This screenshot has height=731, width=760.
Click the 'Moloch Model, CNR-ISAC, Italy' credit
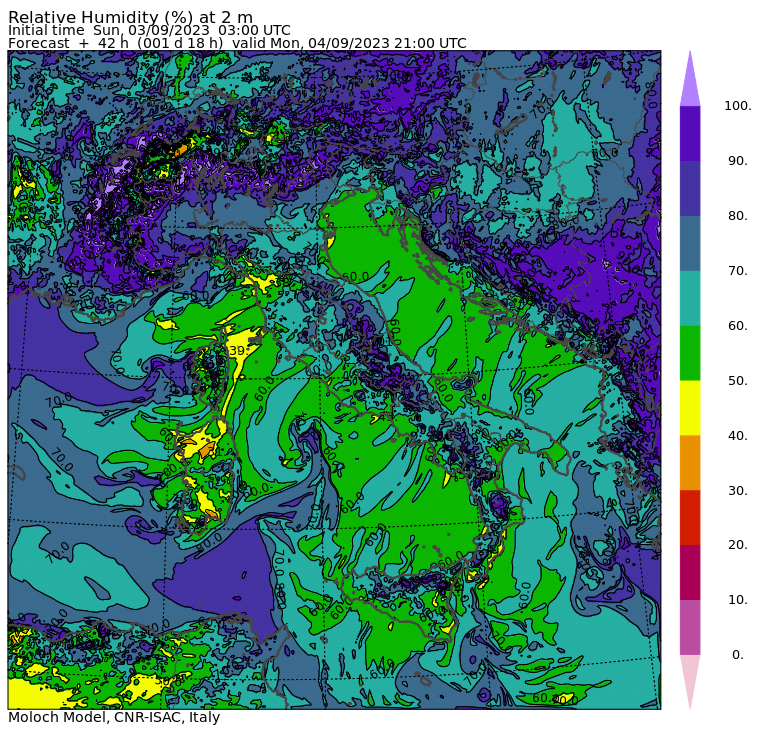tap(114, 717)
